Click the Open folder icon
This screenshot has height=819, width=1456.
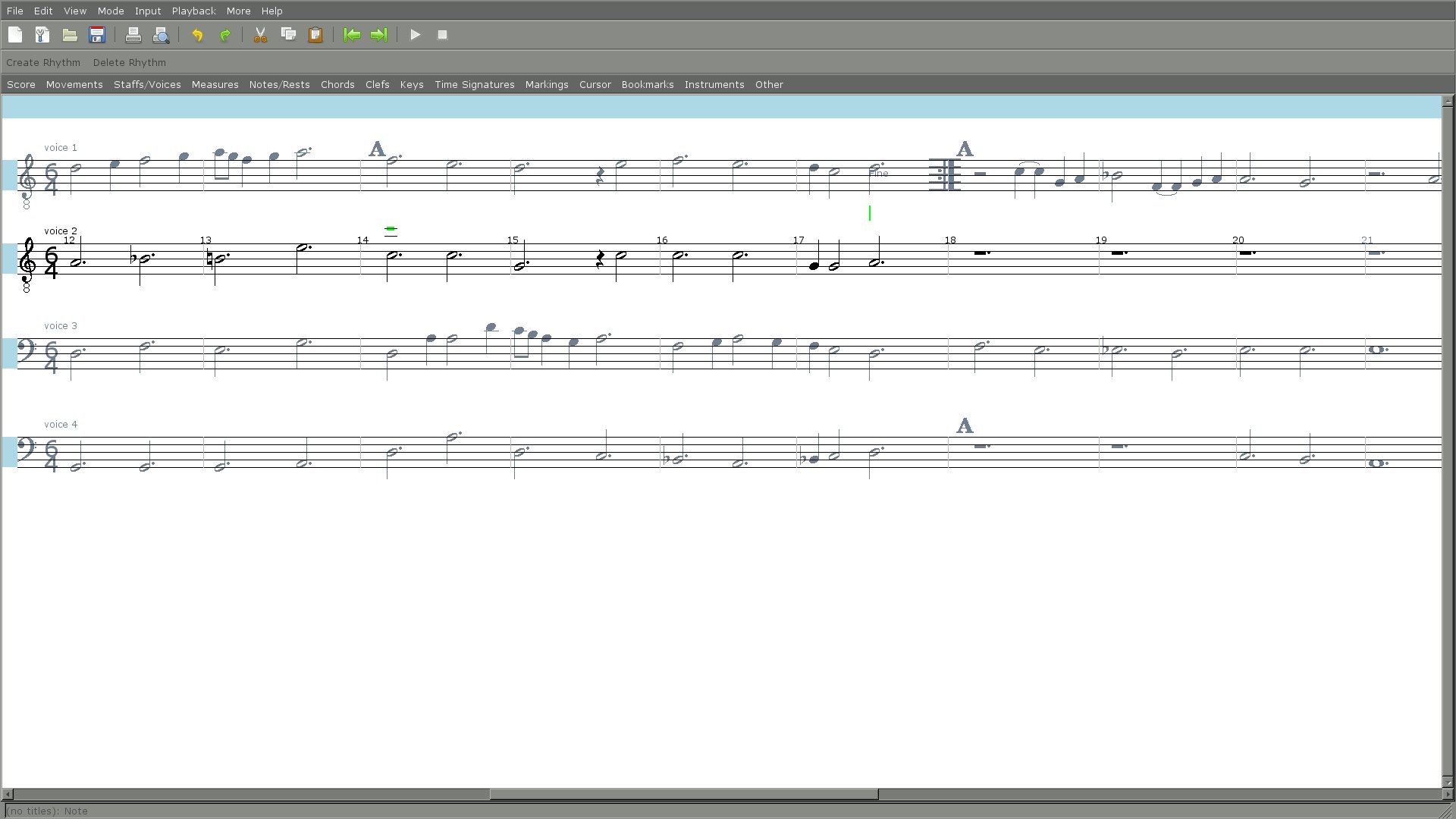[70, 35]
